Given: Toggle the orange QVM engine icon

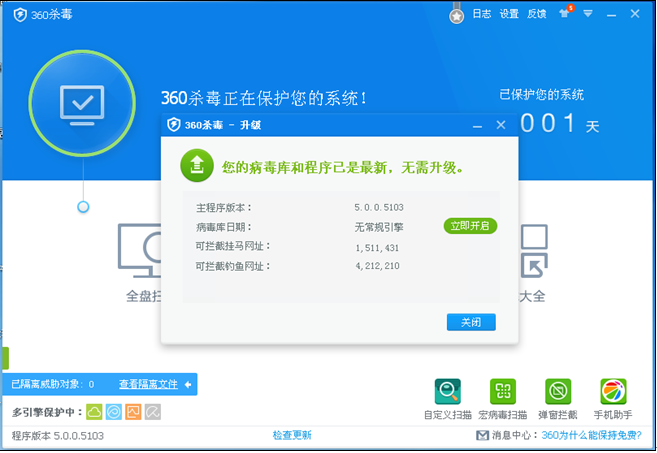Looking at the screenshot, I should 133,412.
